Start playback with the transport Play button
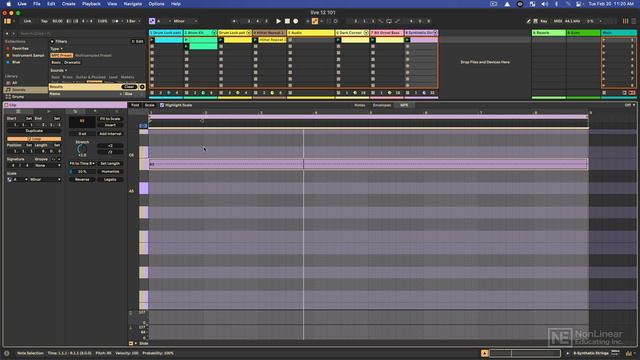Image resolution: width=640 pixels, height=360 pixels. (278, 21)
